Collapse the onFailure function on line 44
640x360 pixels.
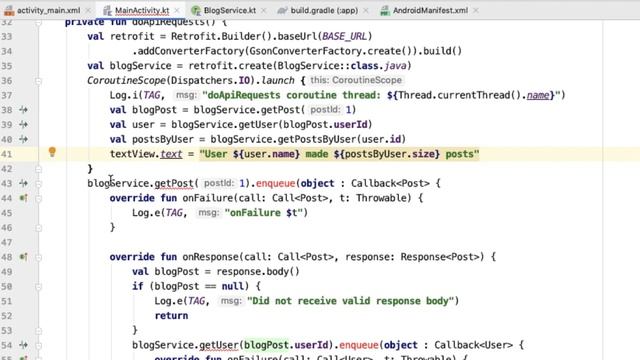(38, 198)
